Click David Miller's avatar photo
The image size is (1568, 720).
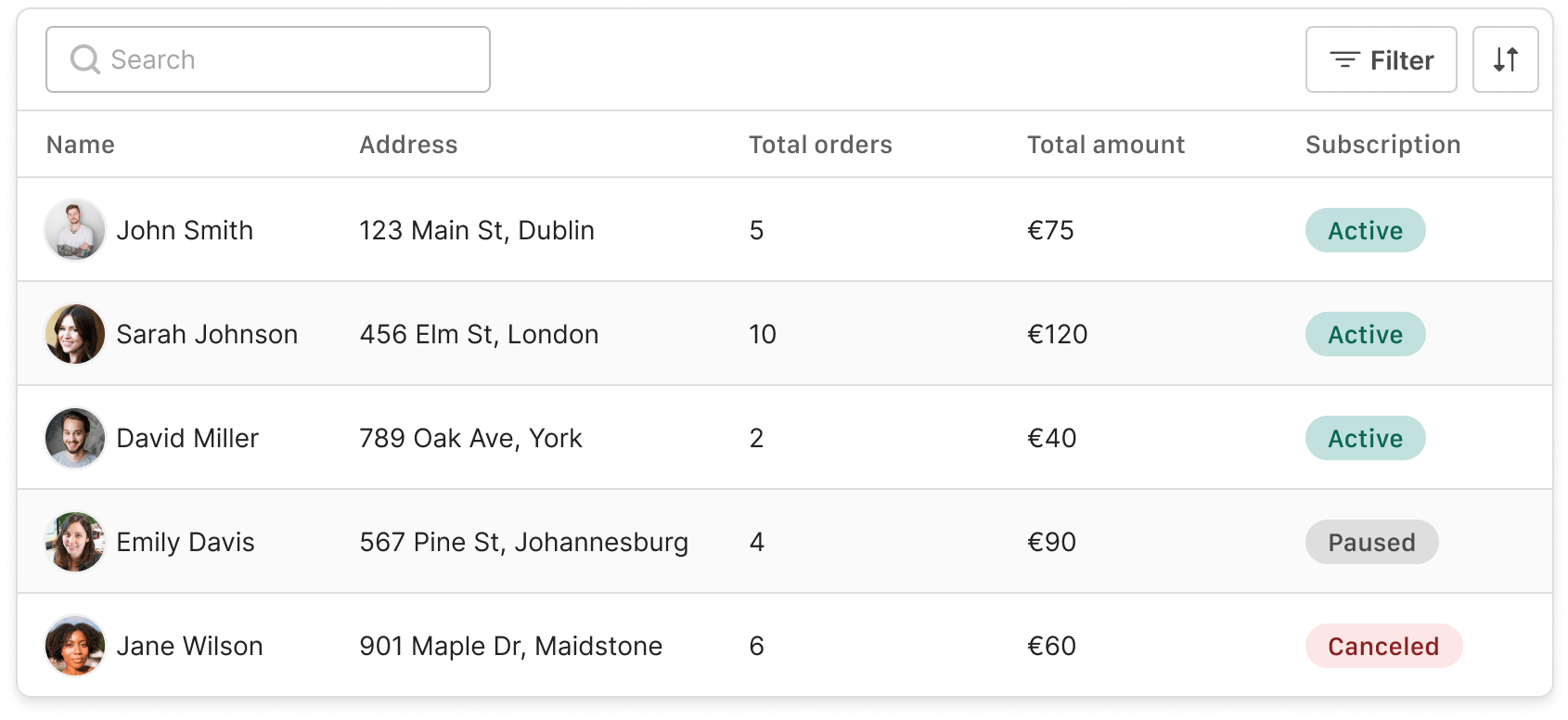[x=75, y=438]
